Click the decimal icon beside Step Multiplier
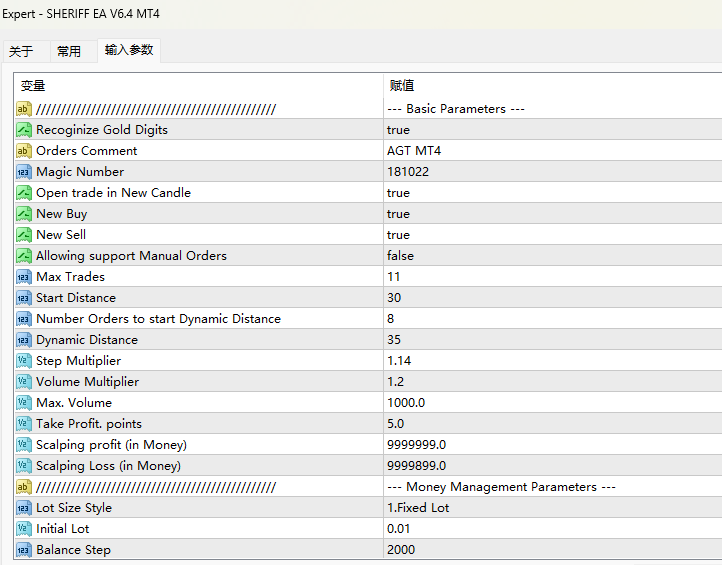 coord(24,361)
